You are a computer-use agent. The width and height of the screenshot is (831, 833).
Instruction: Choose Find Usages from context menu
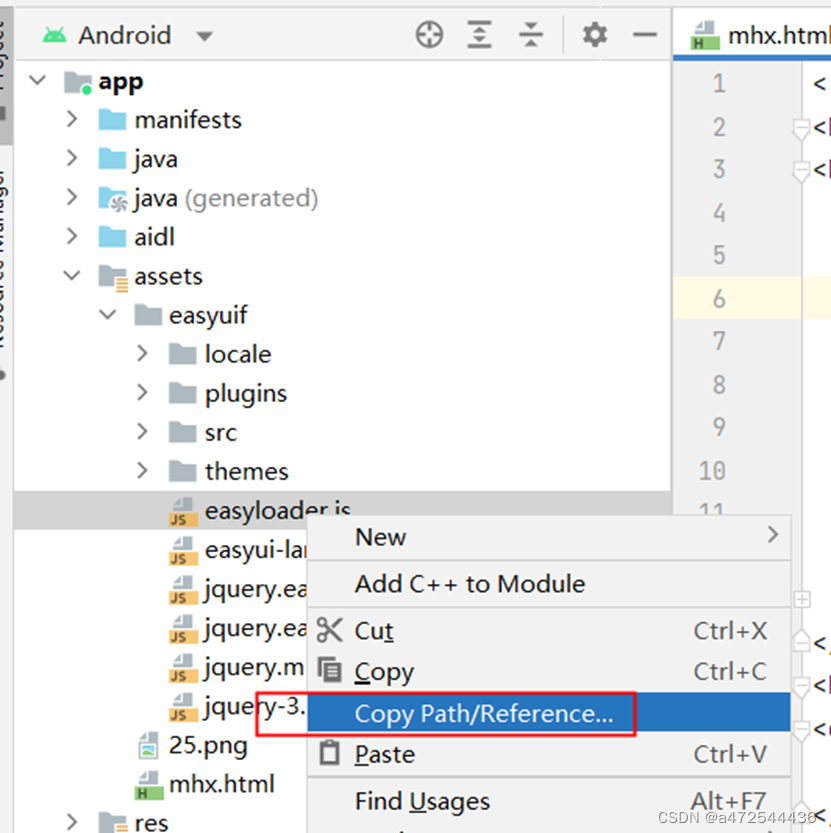click(x=421, y=801)
